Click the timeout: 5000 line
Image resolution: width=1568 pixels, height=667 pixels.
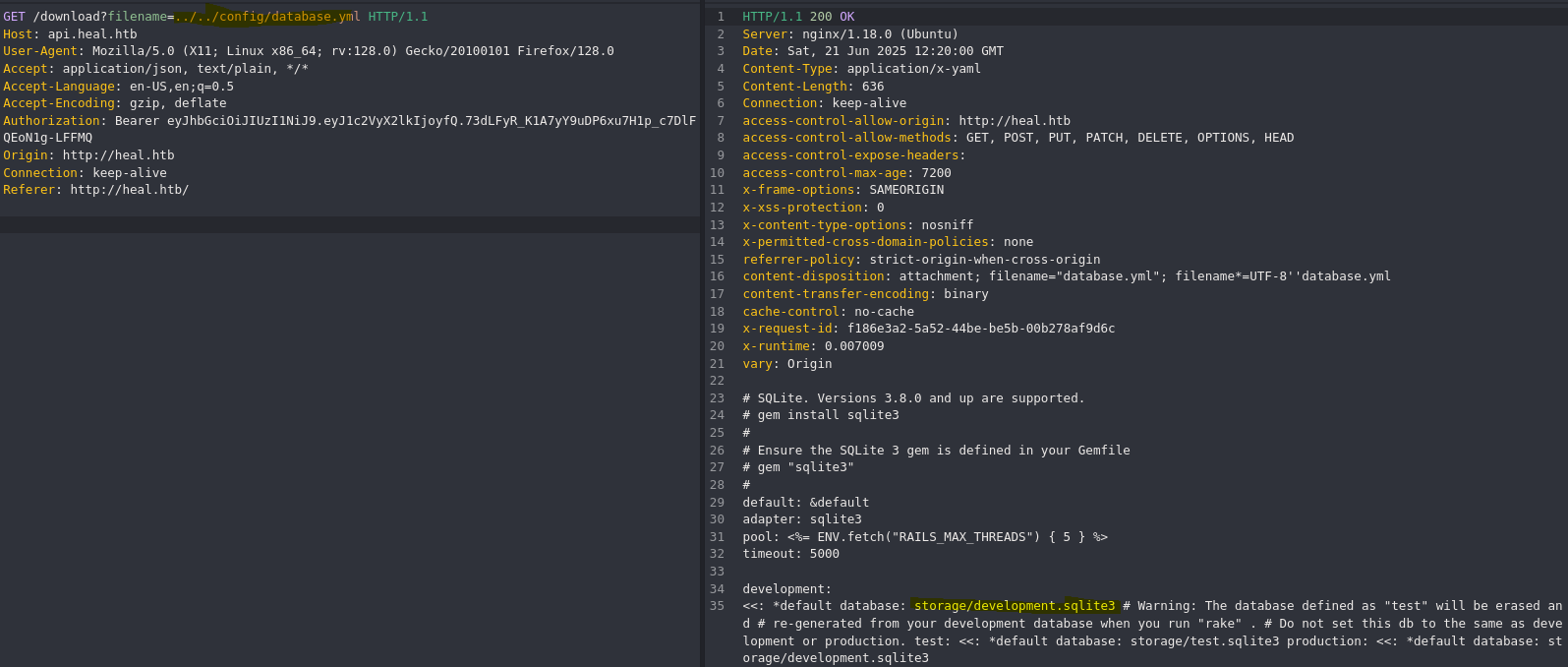(x=790, y=554)
